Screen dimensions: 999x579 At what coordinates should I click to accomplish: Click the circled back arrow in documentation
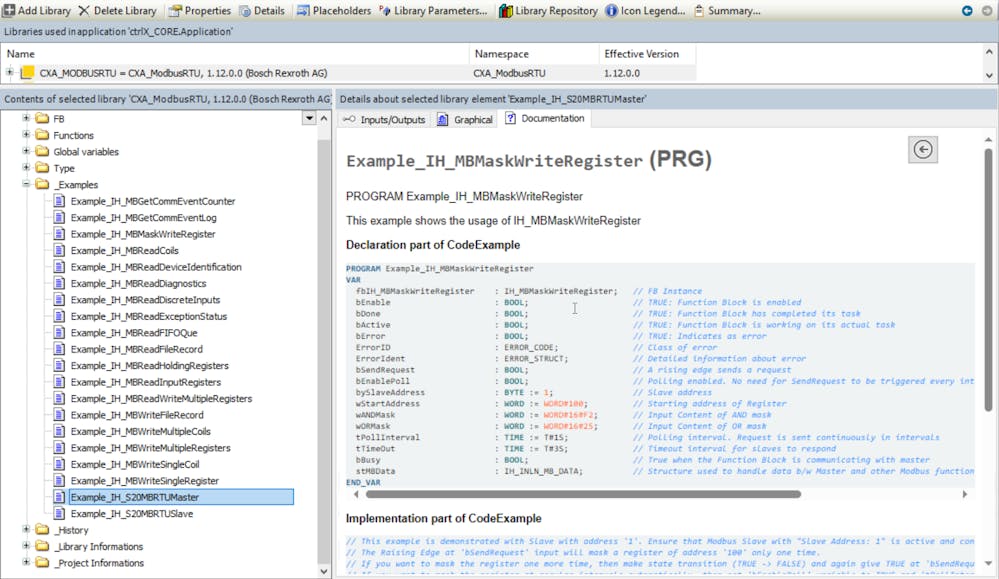(x=923, y=149)
